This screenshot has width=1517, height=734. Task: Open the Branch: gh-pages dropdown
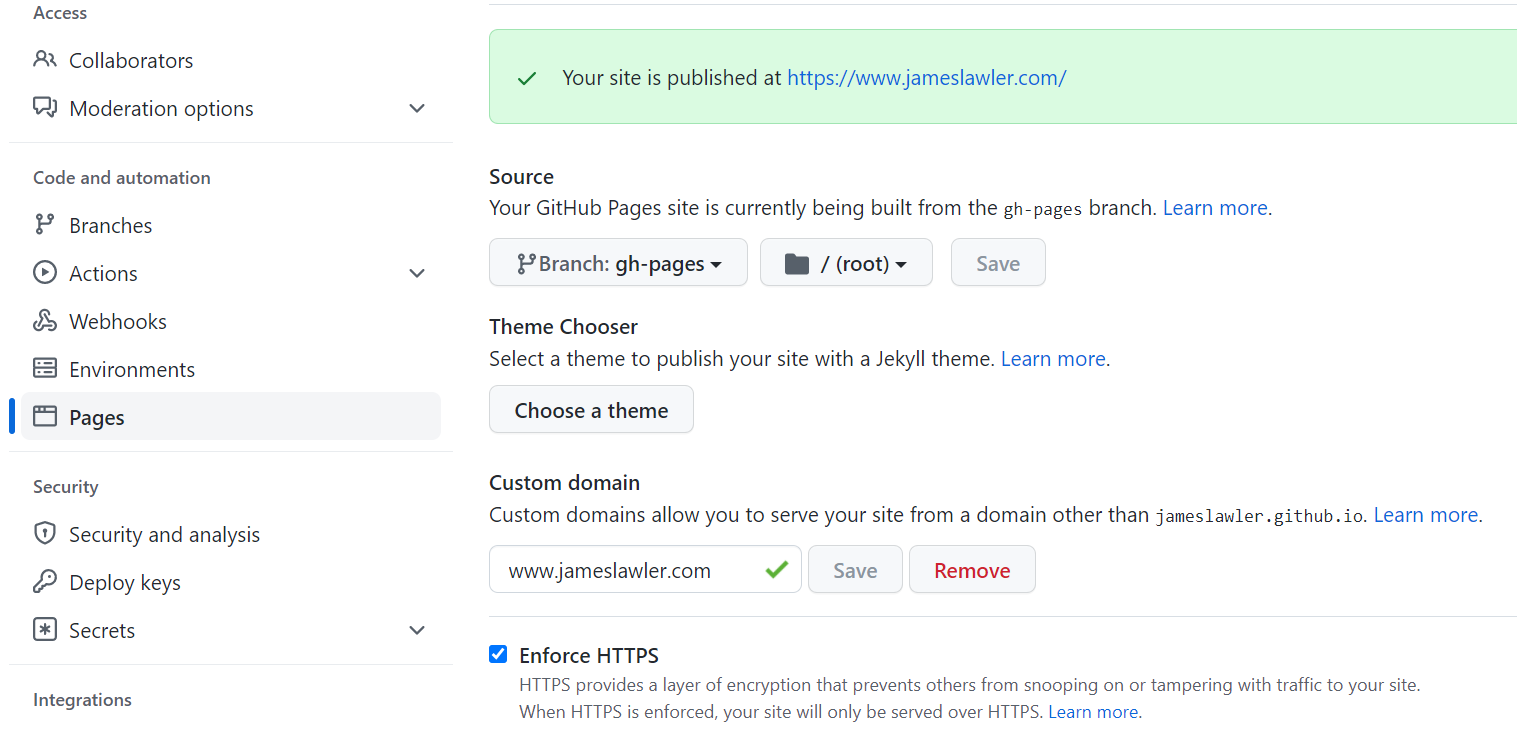[618, 262]
